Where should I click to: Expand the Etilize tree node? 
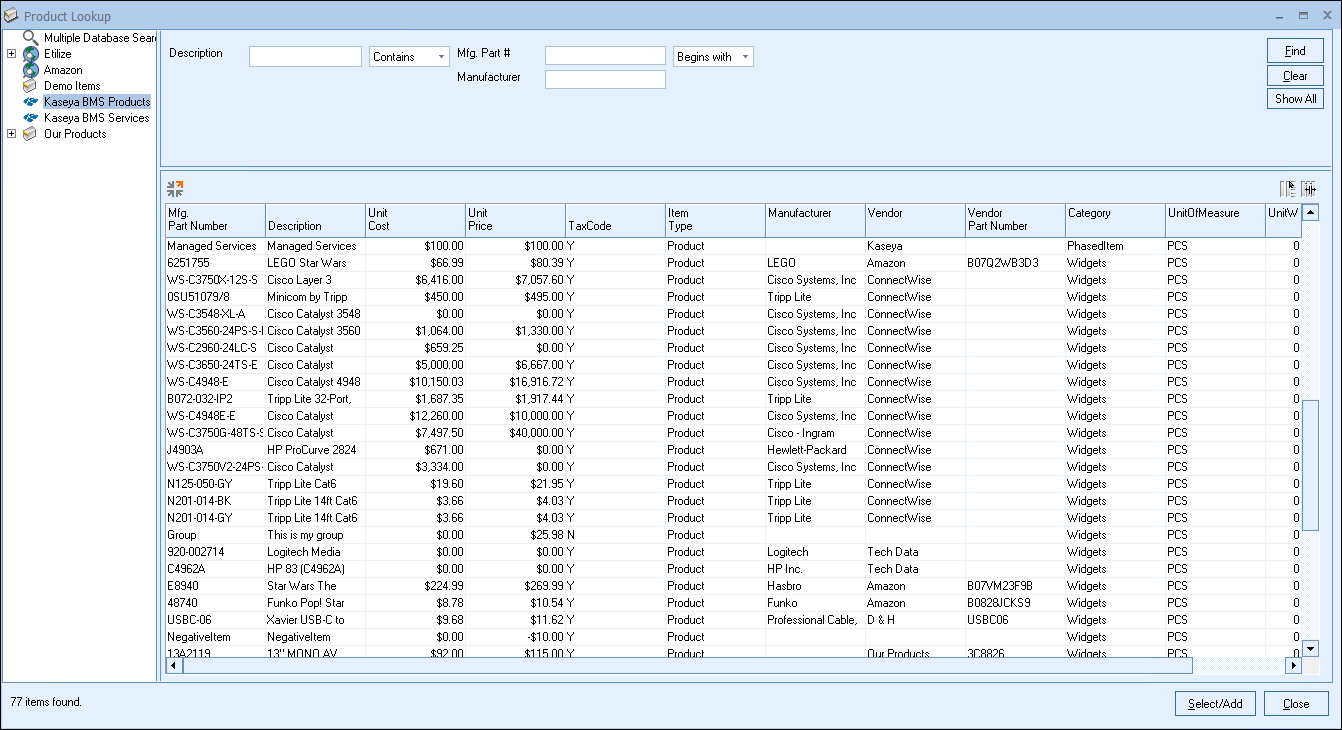(x=11, y=54)
